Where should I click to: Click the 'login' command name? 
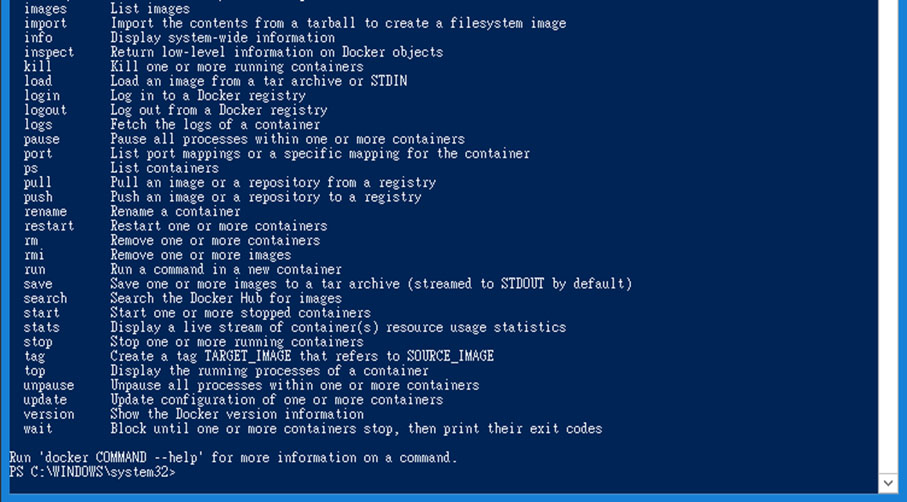pos(42,96)
